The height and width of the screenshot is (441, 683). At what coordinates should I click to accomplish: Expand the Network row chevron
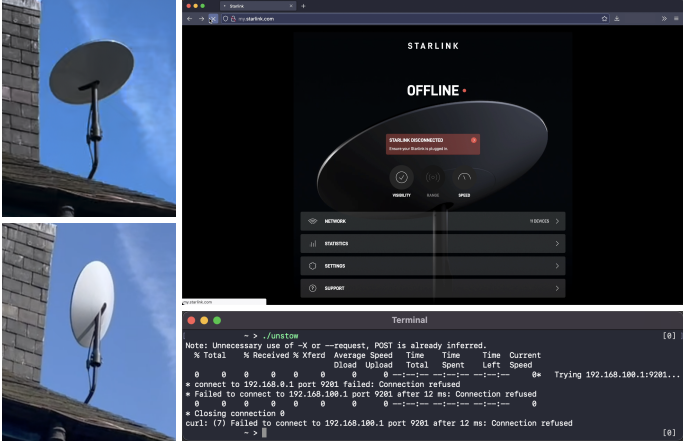557,220
